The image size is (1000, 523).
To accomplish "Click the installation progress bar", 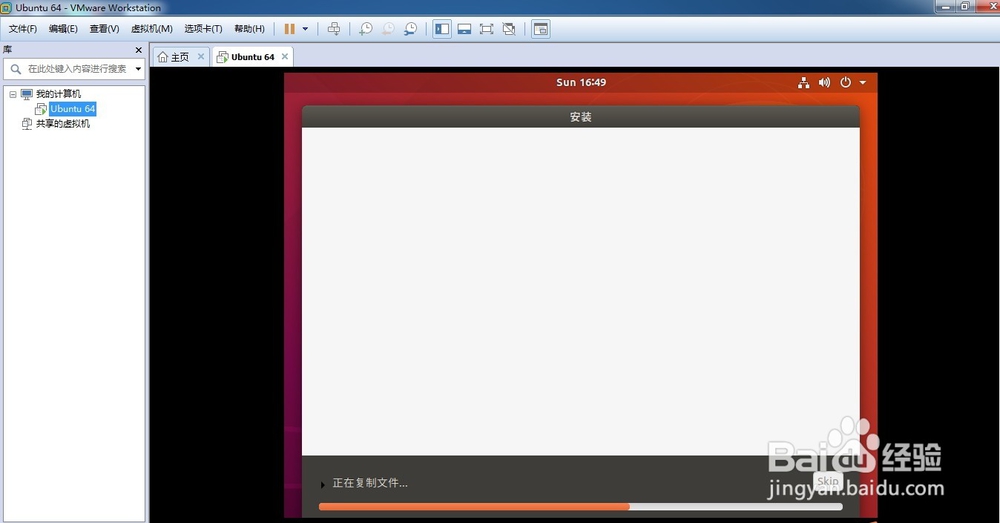I will tap(580, 506).
